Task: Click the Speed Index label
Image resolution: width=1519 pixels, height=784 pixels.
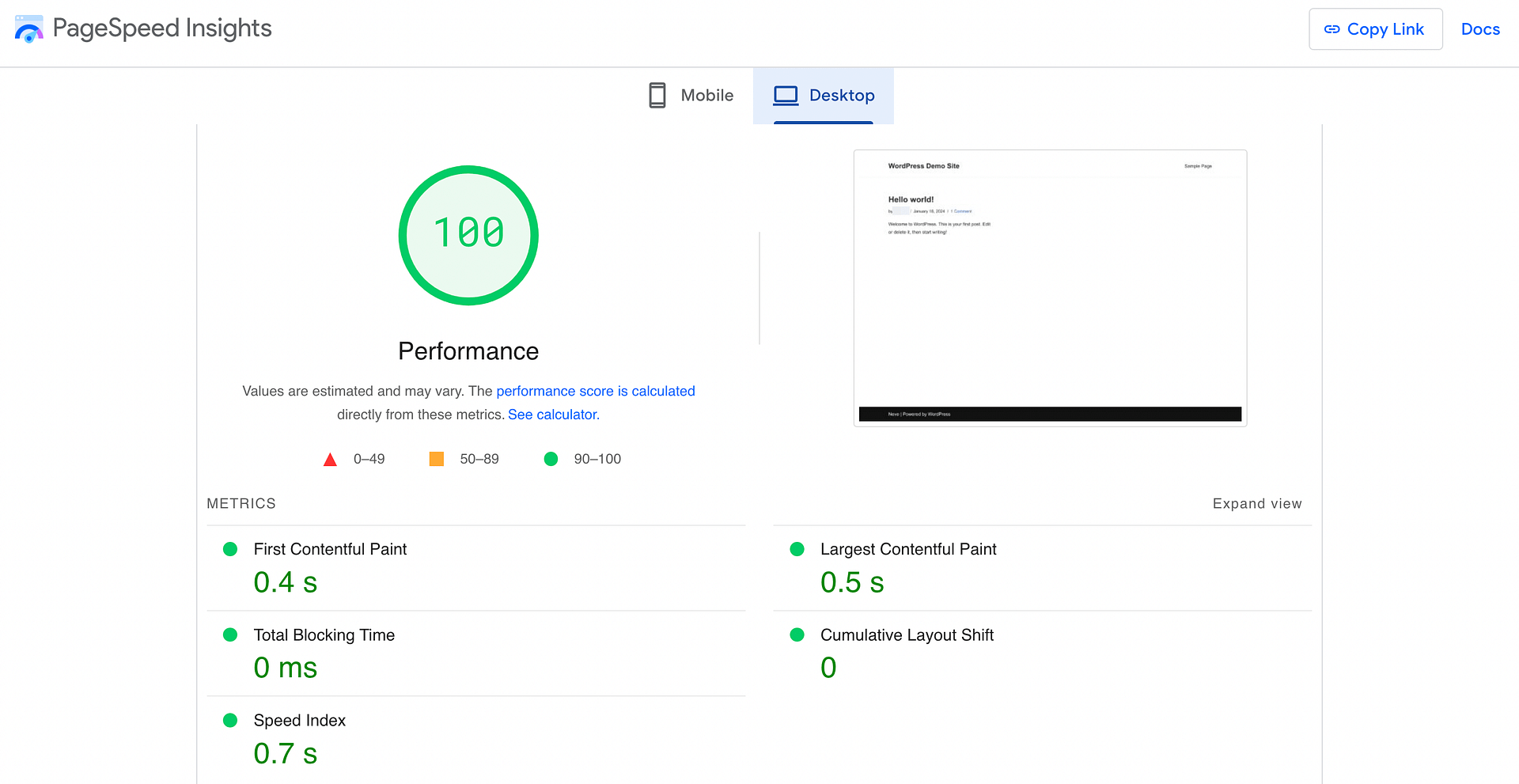Action: (300, 721)
